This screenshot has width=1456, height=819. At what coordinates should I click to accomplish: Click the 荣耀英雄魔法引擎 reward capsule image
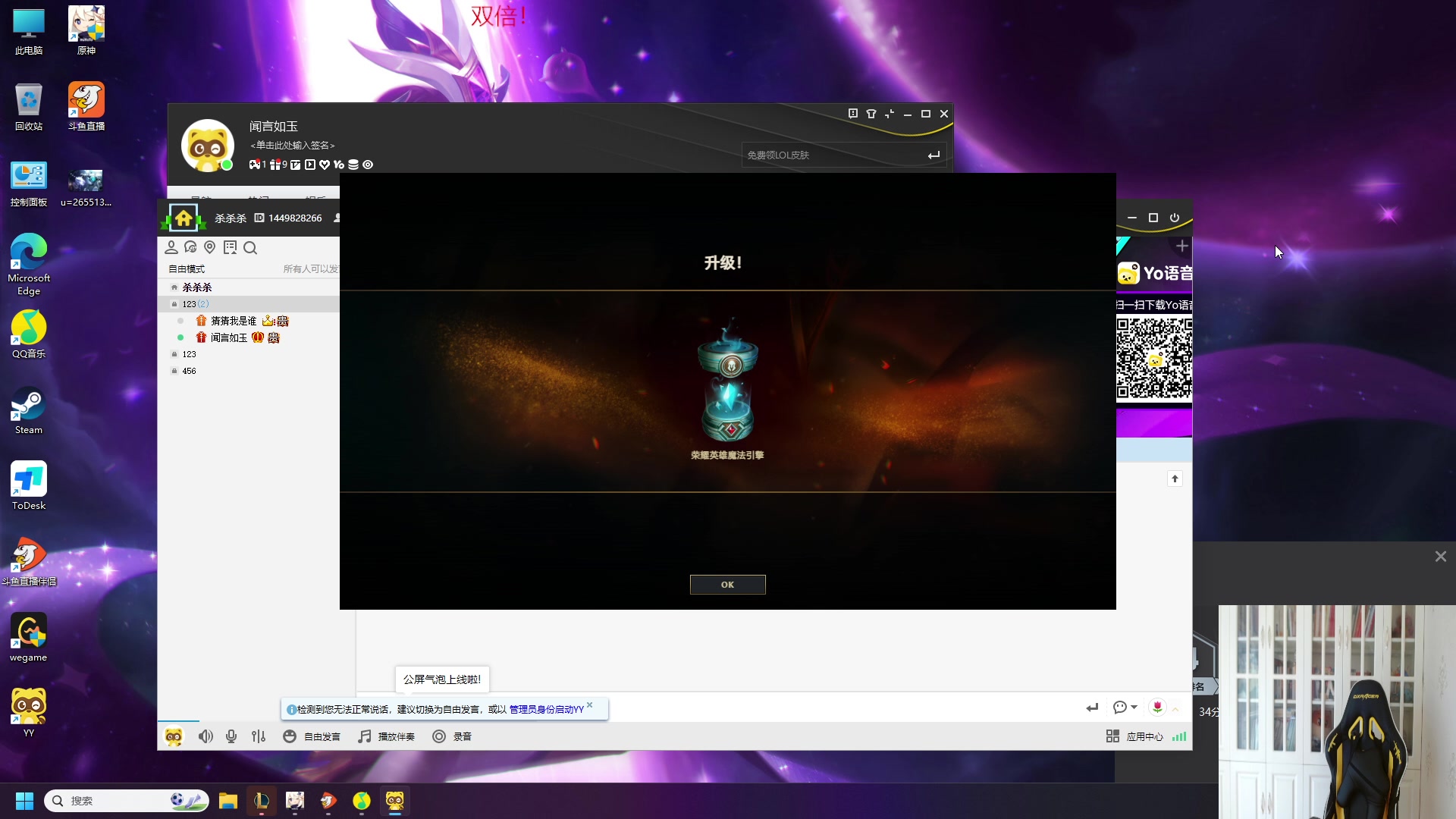click(728, 380)
